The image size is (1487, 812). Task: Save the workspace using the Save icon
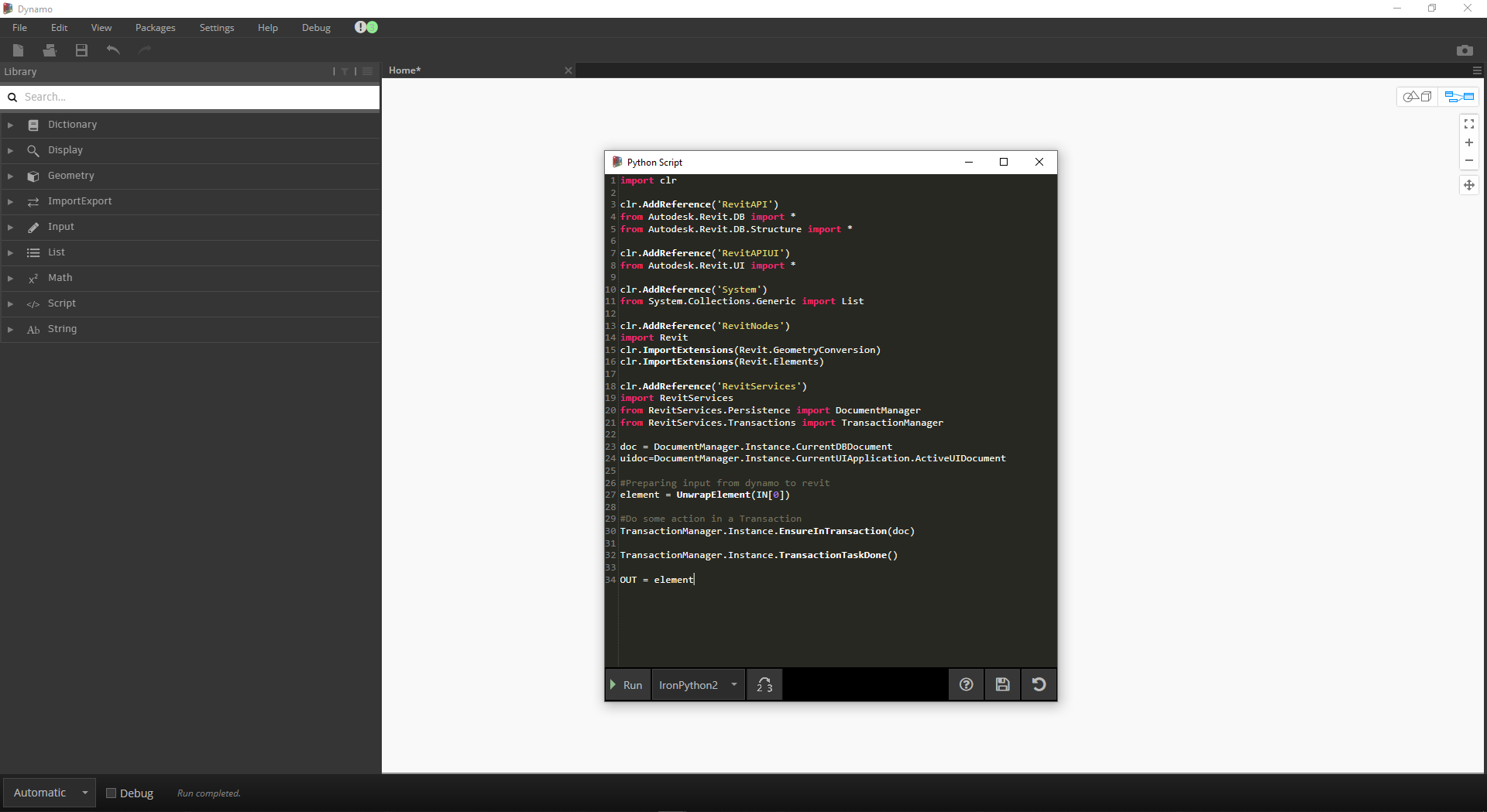click(x=81, y=50)
